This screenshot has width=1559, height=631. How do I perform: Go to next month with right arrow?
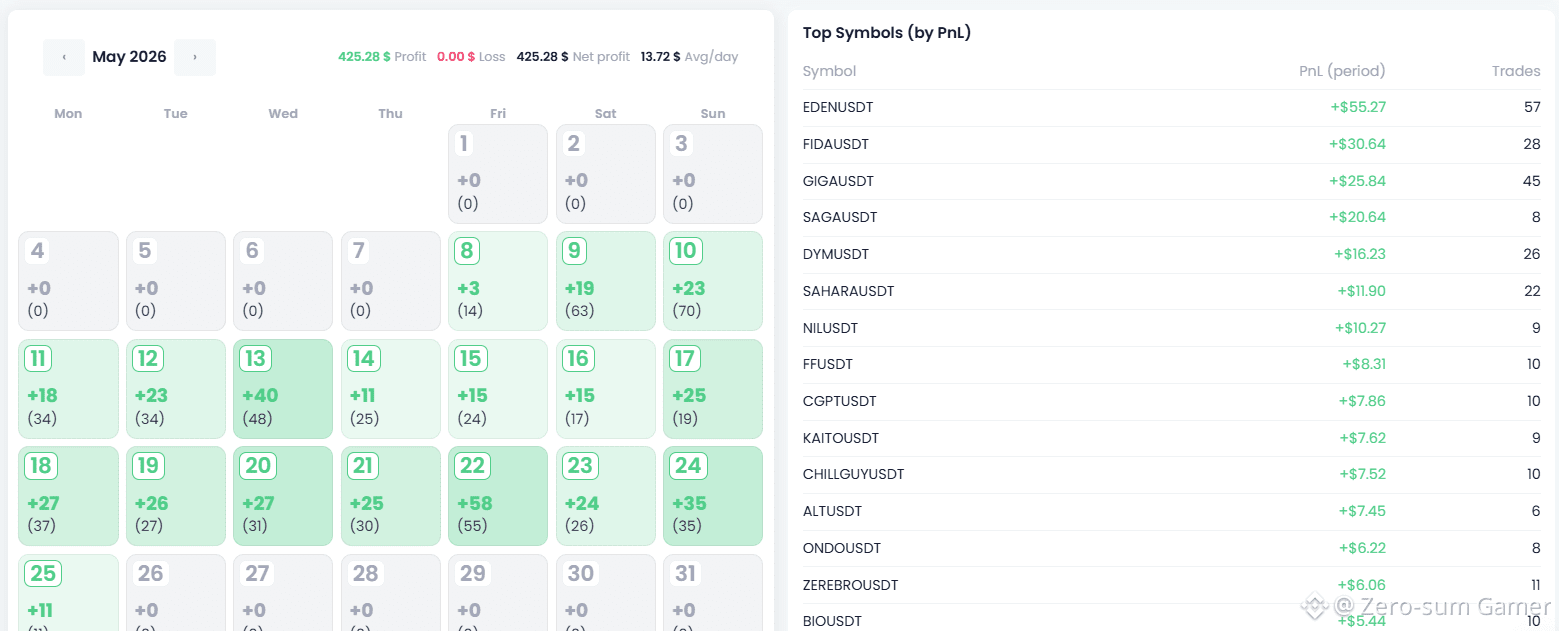[195, 57]
